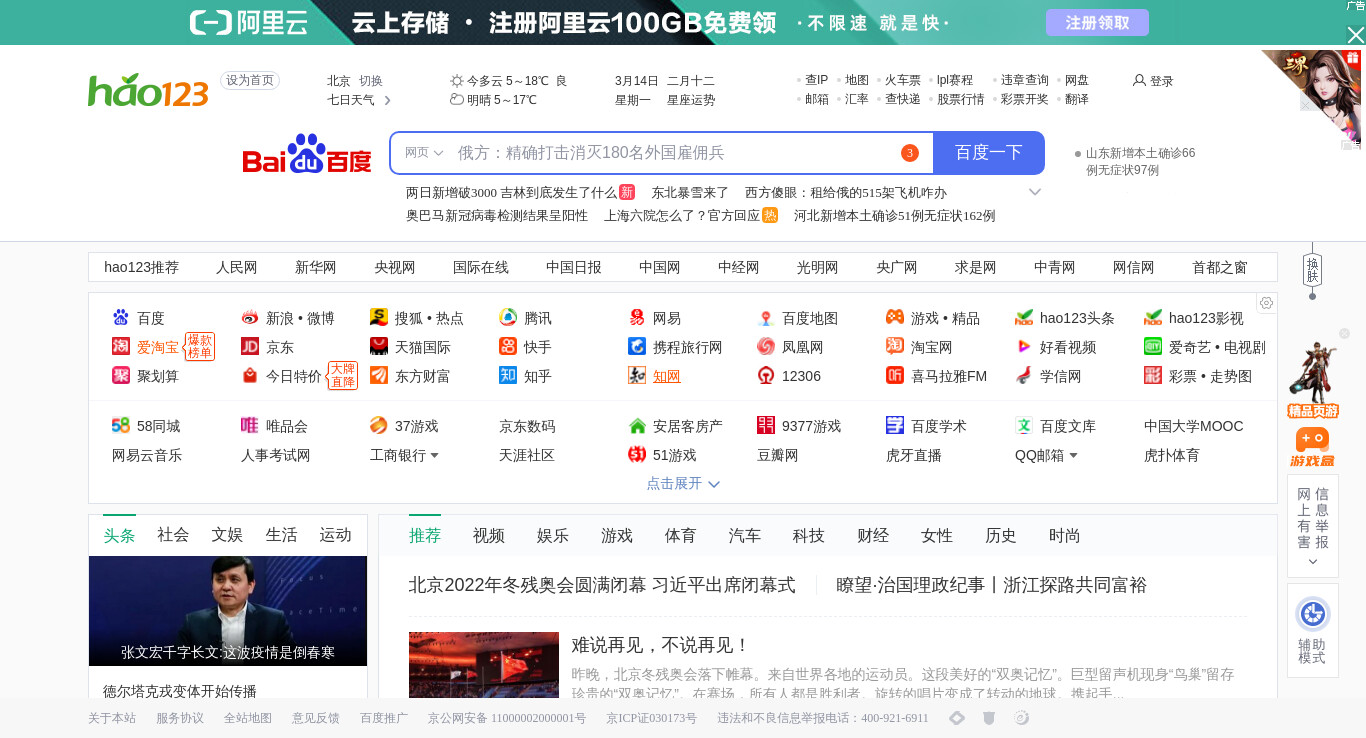Switch city via 切换 link
Screen dimensions: 1366x738
(371, 81)
